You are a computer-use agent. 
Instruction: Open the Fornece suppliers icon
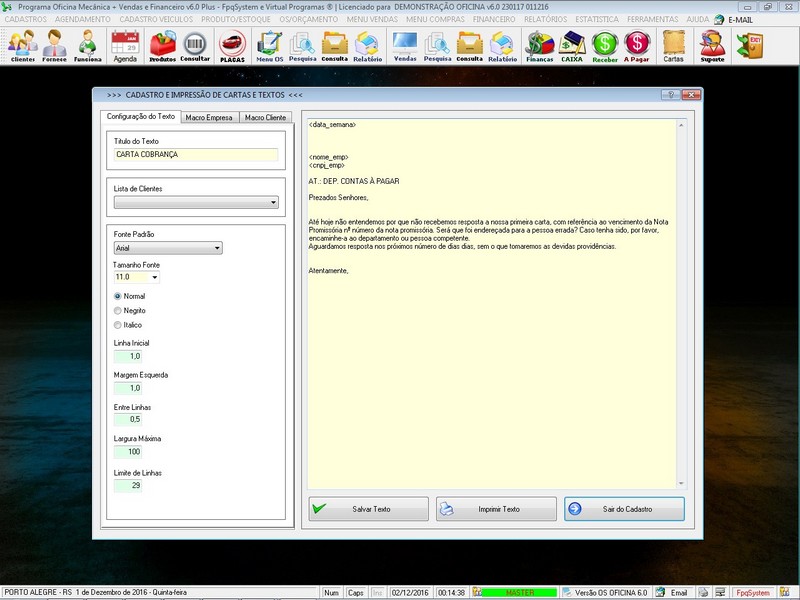55,46
